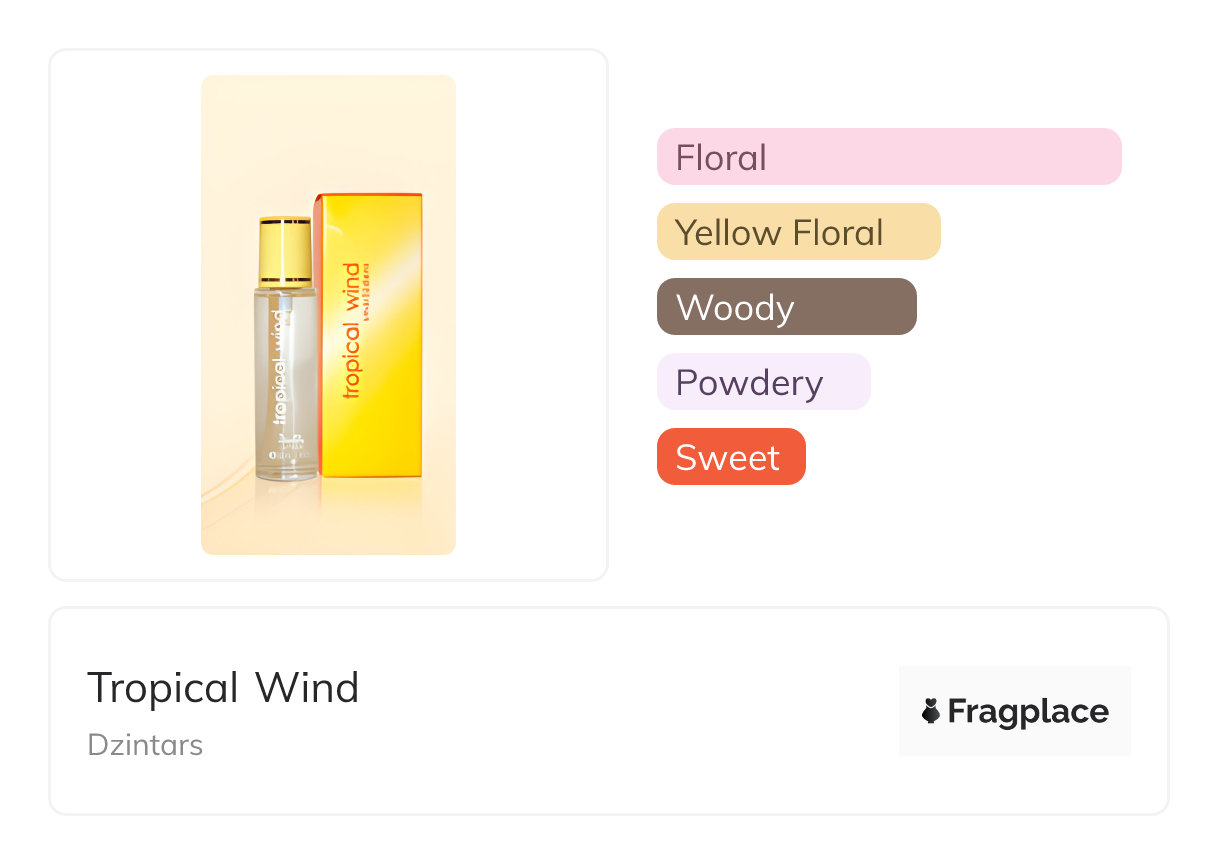This screenshot has height=864, width=1218.
Task: Click the product photo's cream background
Action: 235,150
